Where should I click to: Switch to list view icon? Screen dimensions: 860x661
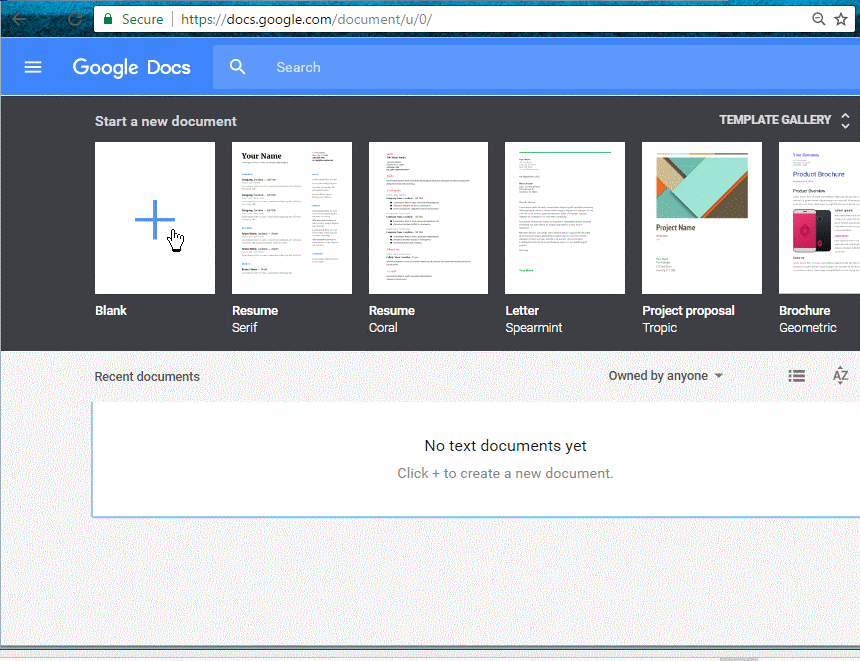(796, 376)
